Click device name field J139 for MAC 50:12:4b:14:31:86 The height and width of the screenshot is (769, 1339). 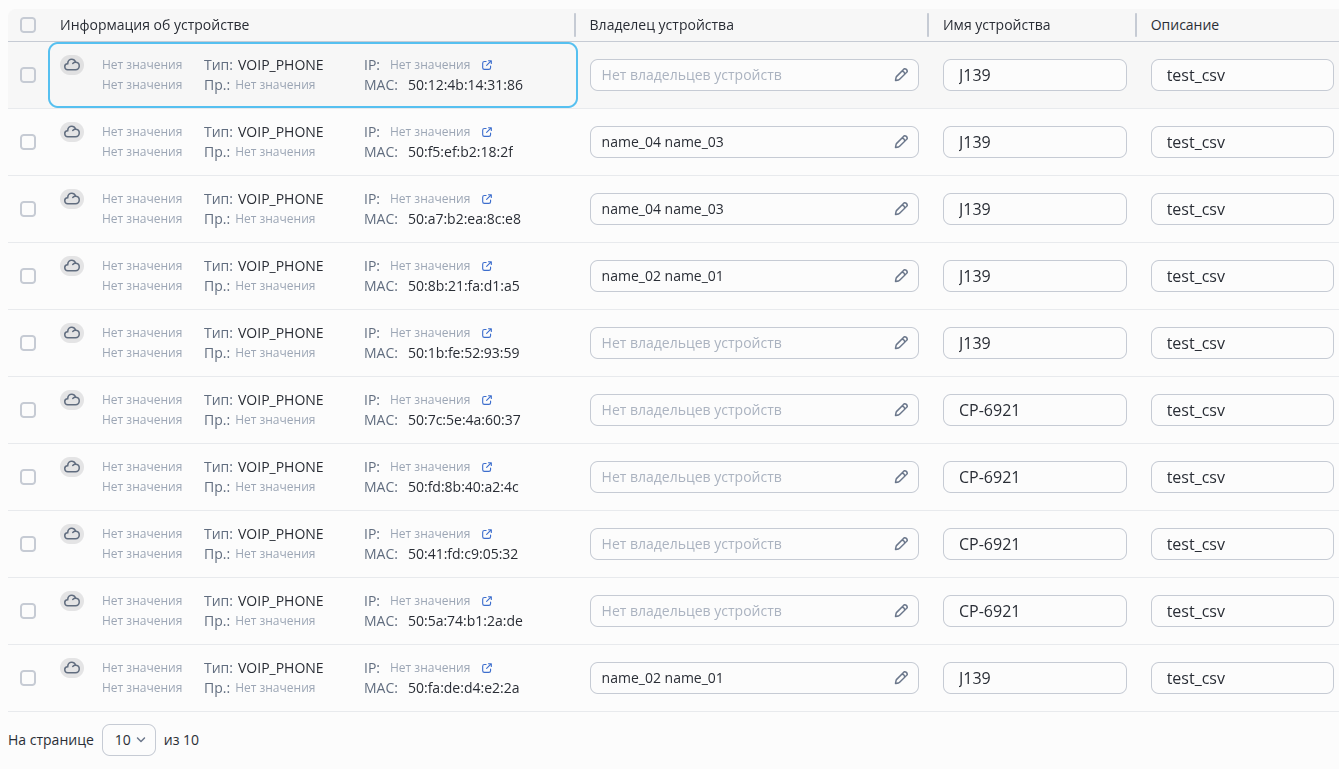1035,75
